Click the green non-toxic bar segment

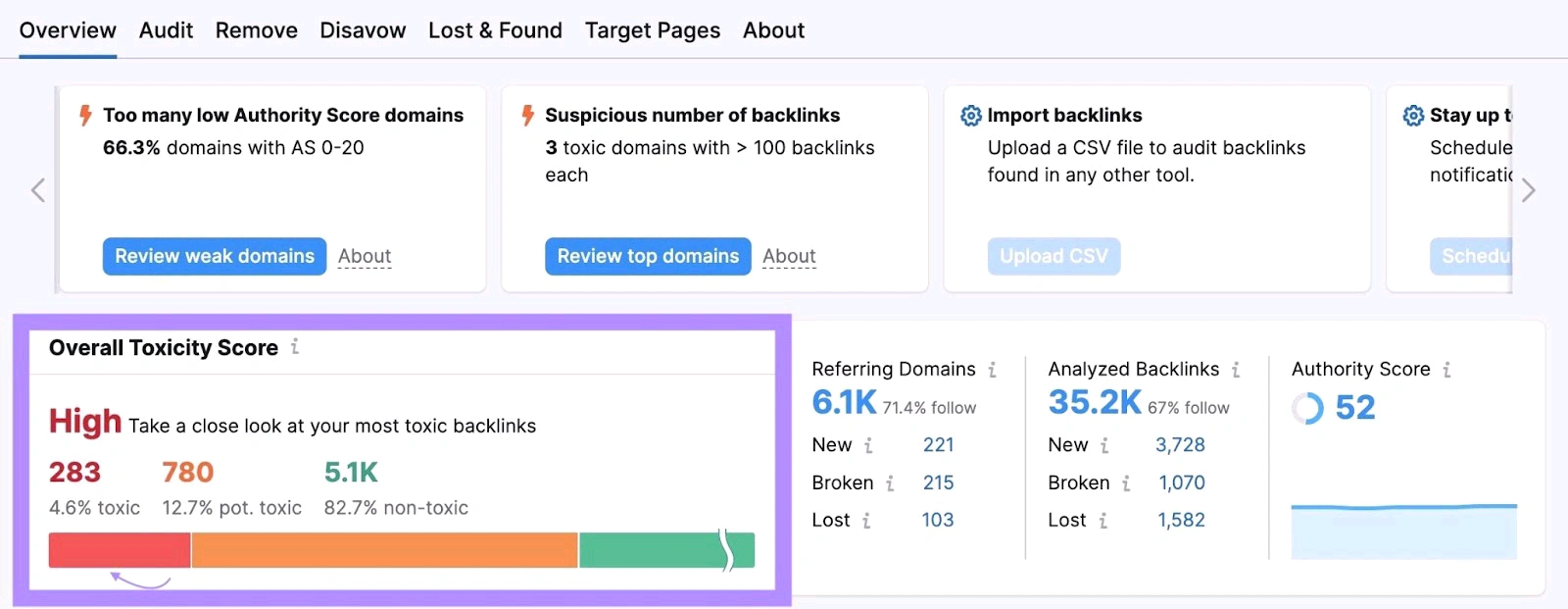[x=666, y=550]
